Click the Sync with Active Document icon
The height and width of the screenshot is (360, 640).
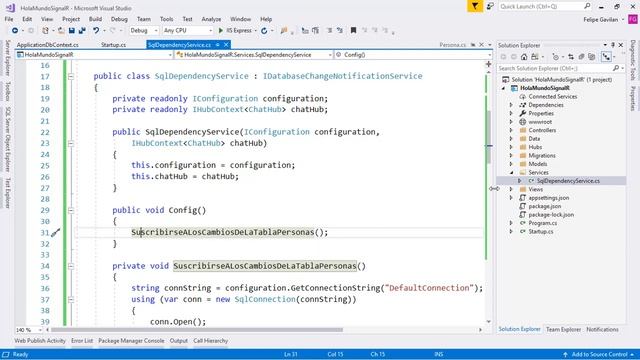[571, 57]
